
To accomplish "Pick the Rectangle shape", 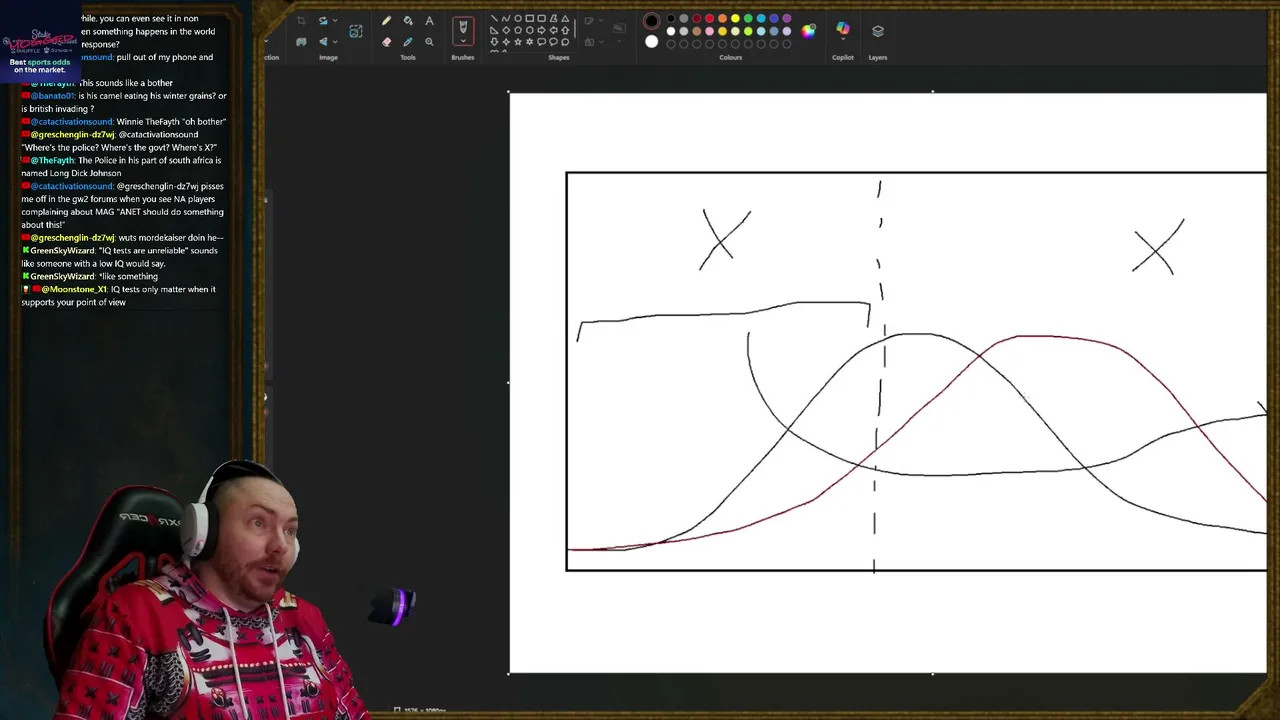I will tap(530, 19).
